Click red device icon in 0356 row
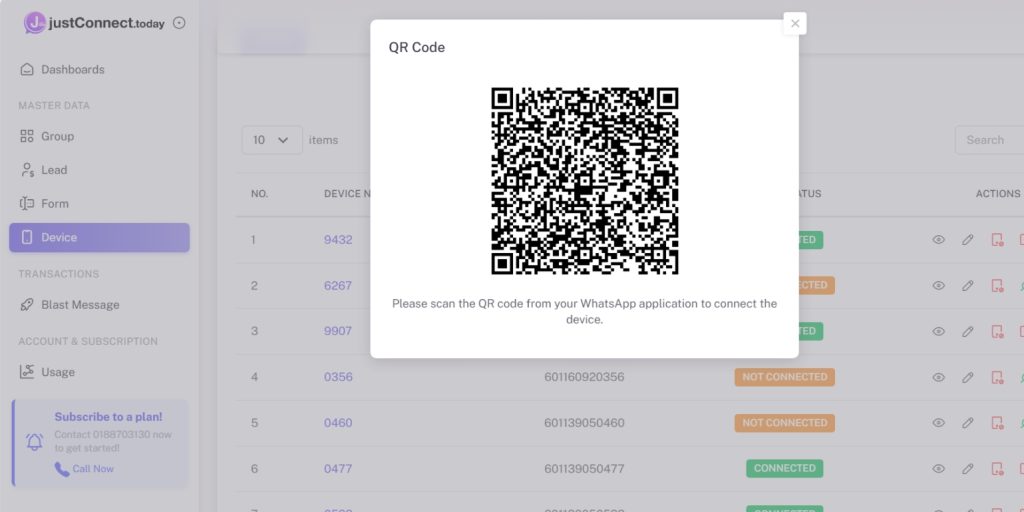Image resolution: width=1024 pixels, height=512 pixels. (x=997, y=377)
